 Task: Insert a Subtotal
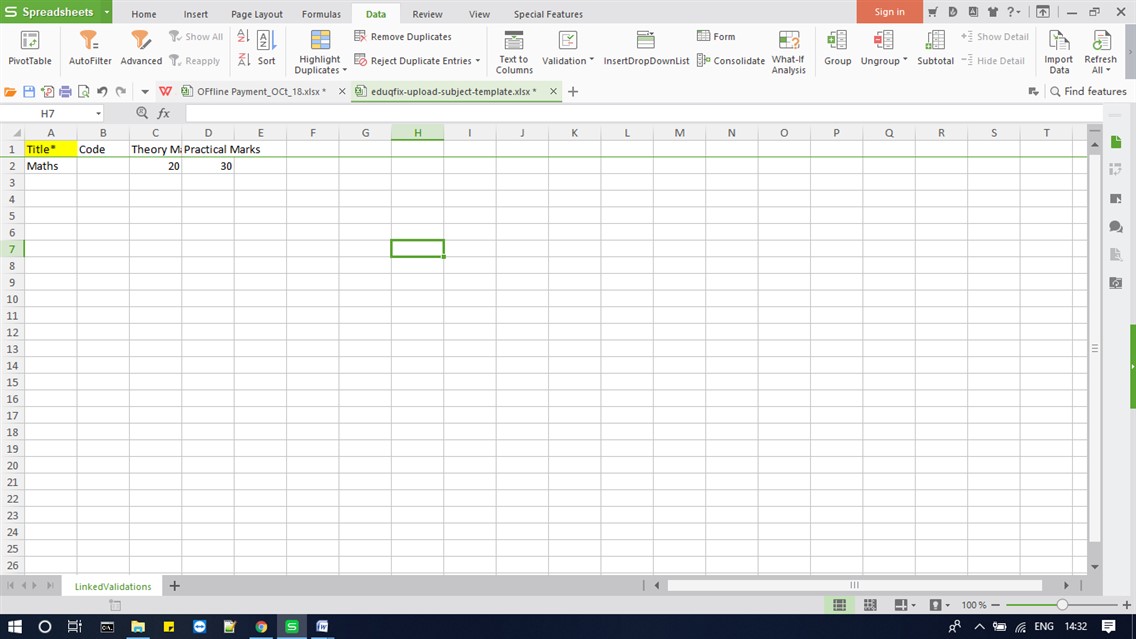click(935, 49)
